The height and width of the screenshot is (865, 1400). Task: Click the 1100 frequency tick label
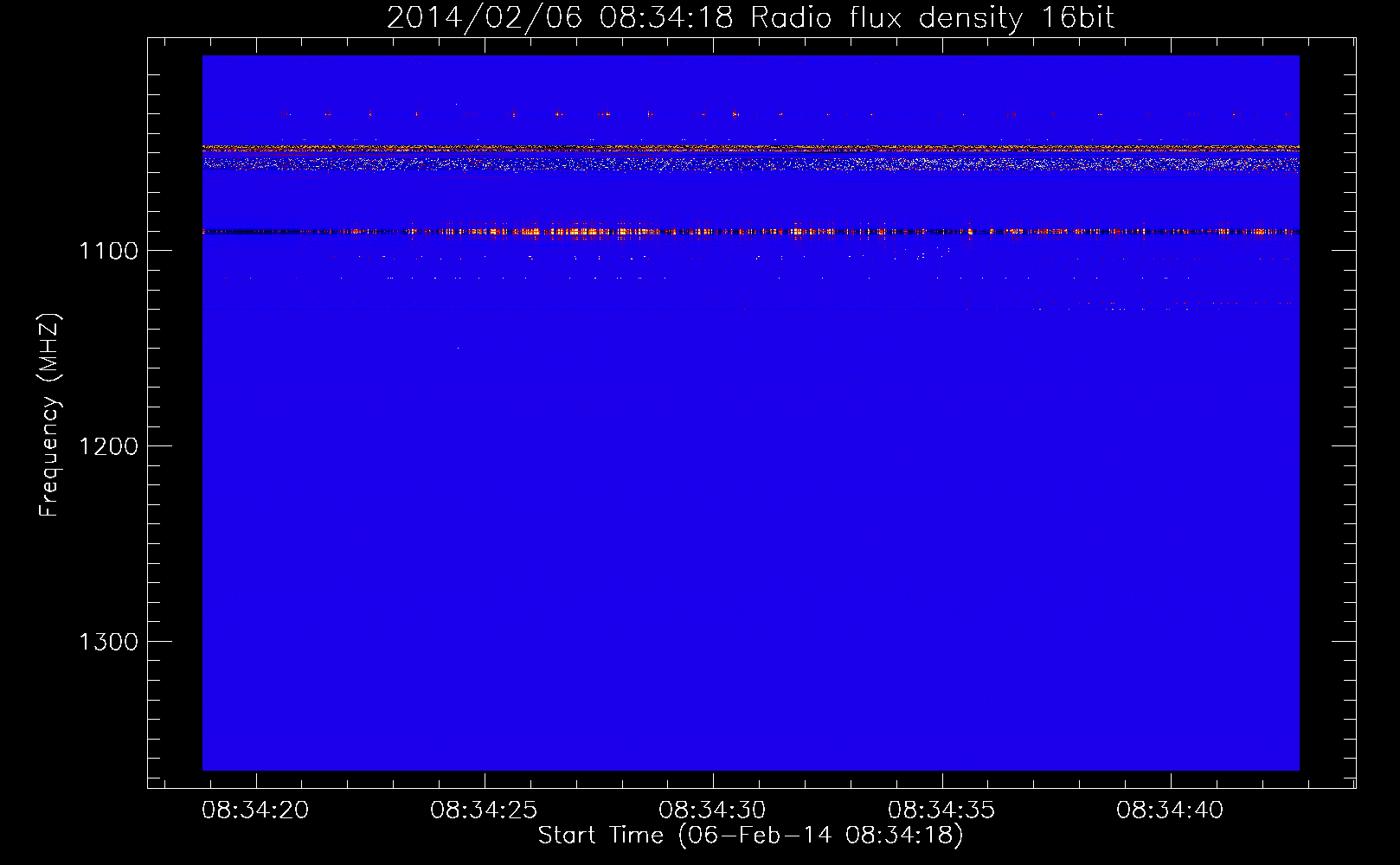point(108,251)
